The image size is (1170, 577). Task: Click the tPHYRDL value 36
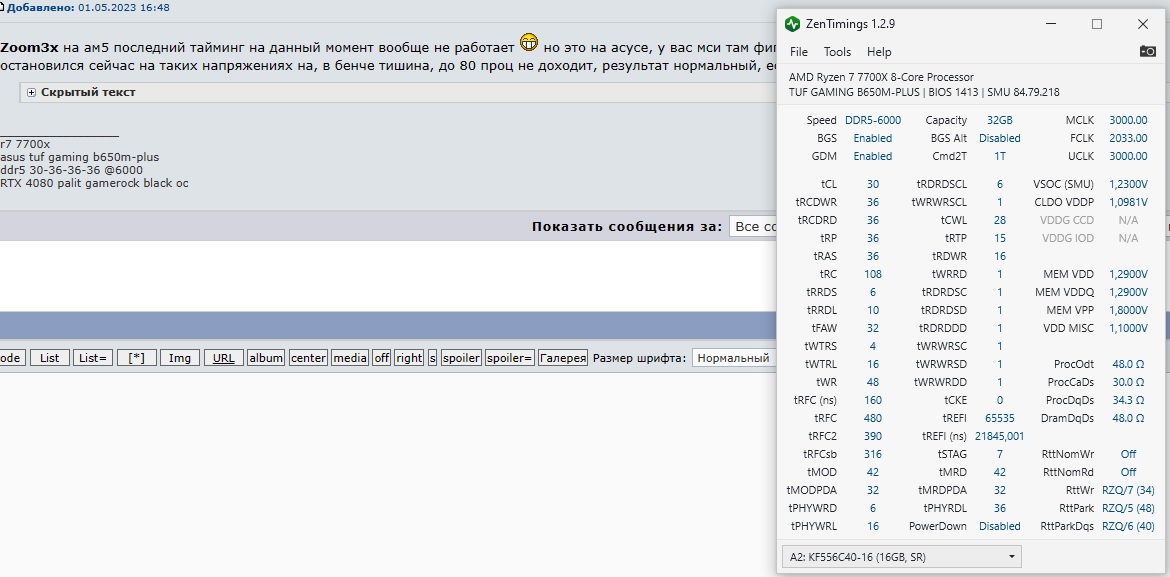pos(1000,508)
